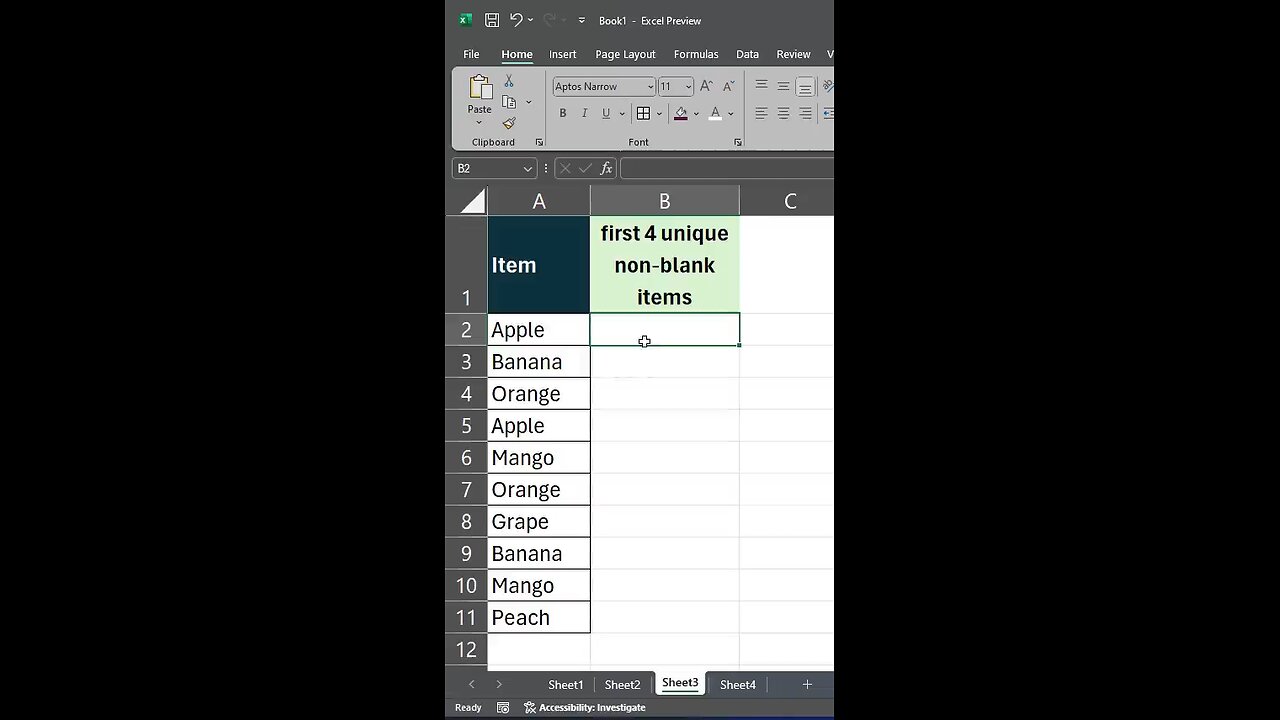Image resolution: width=1280 pixels, height=720 pixels.
Task: Select the cell containing Grape
Action: click(539, 522)
